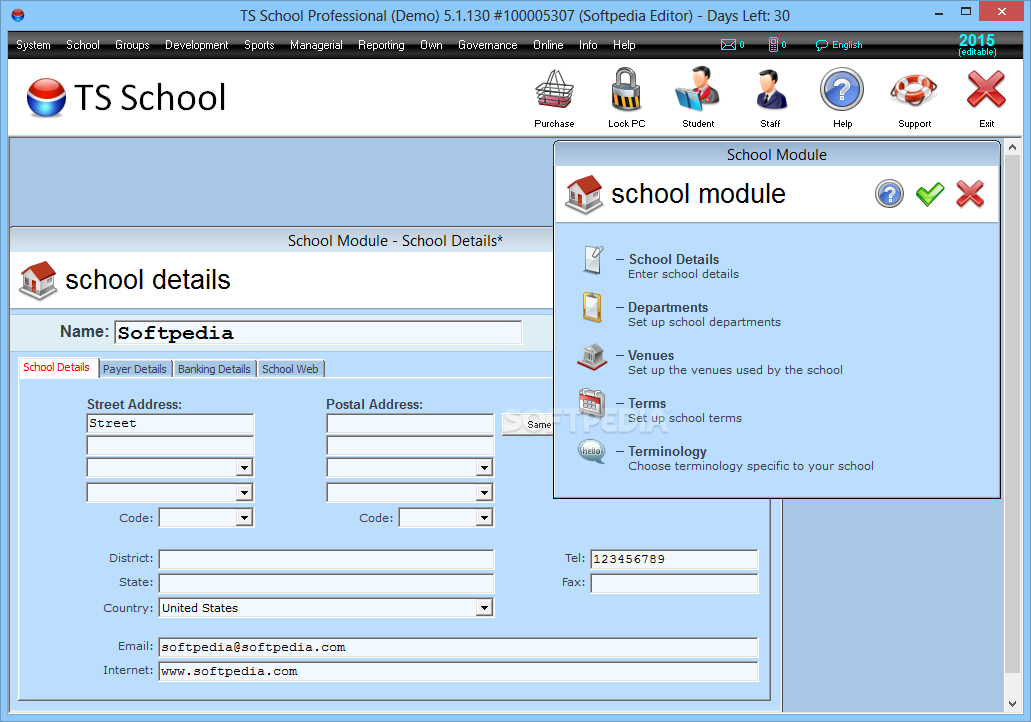Viewport: 1031px width, 722px height.
Task: Switch to the School Web tab
Action: tap(290, 369)
